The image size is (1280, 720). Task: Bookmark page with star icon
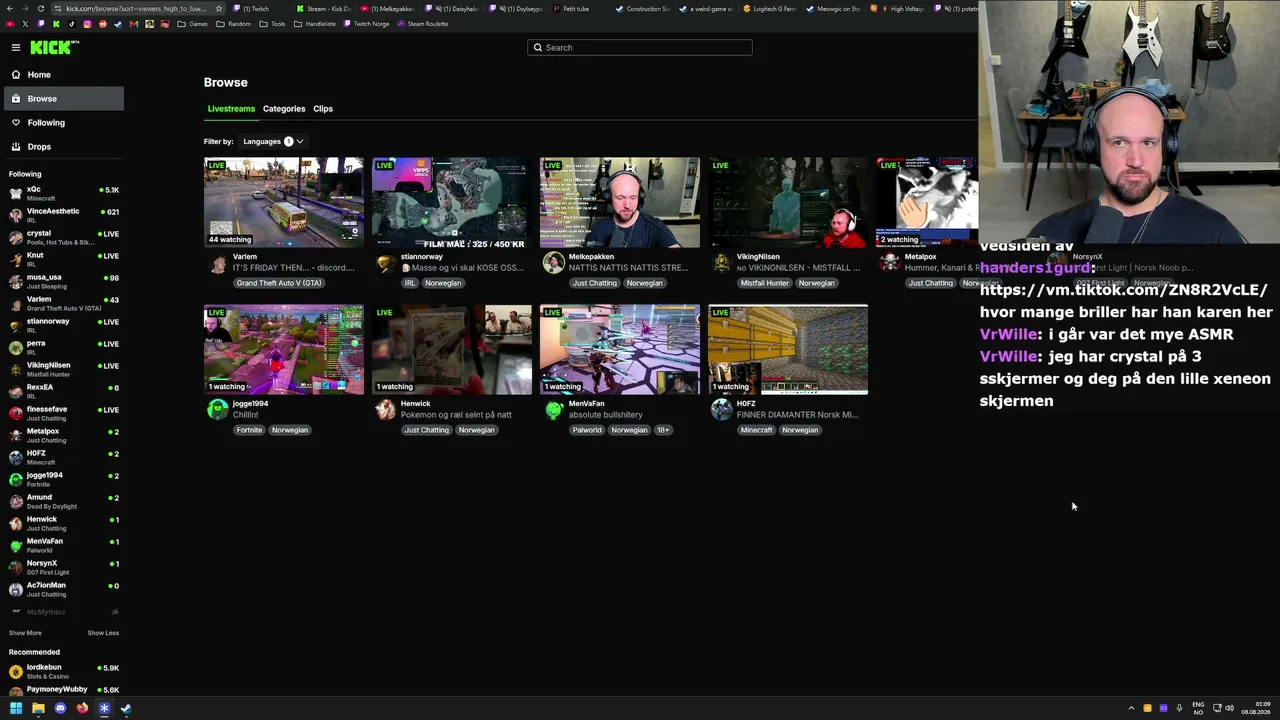tap(219, 9)
